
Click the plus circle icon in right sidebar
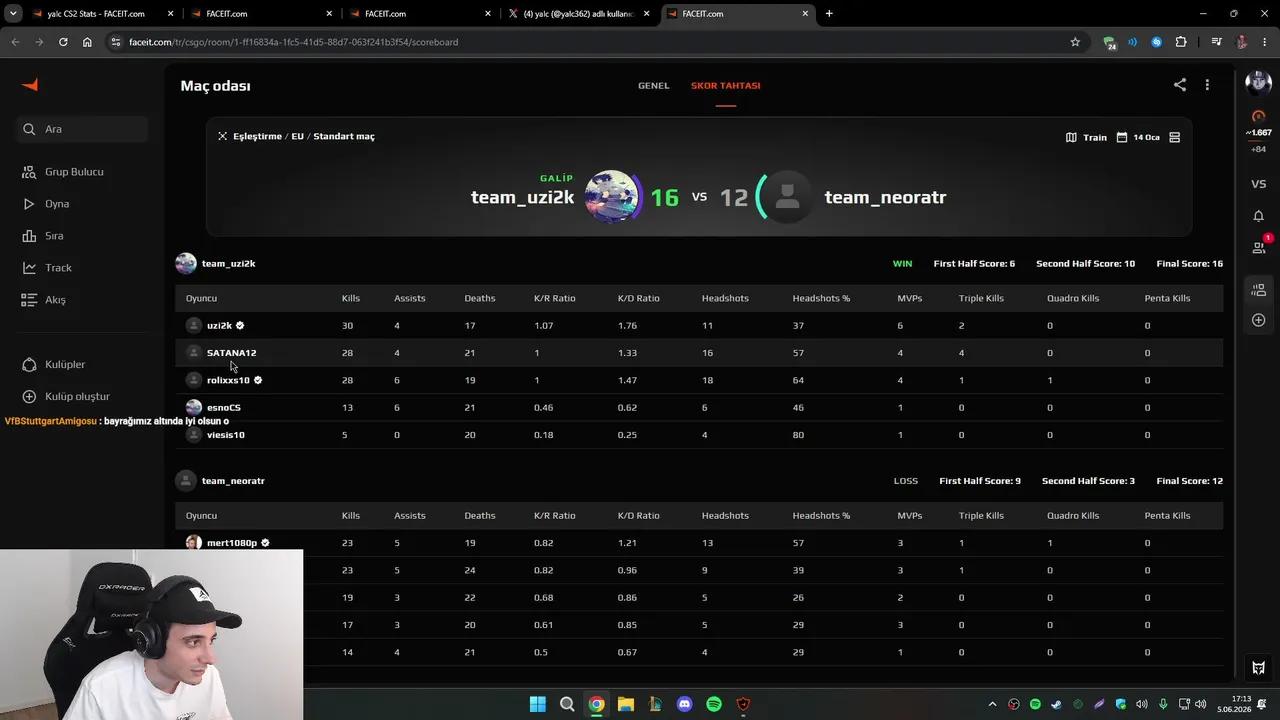pyautogui.click(x=1258, y=320)
